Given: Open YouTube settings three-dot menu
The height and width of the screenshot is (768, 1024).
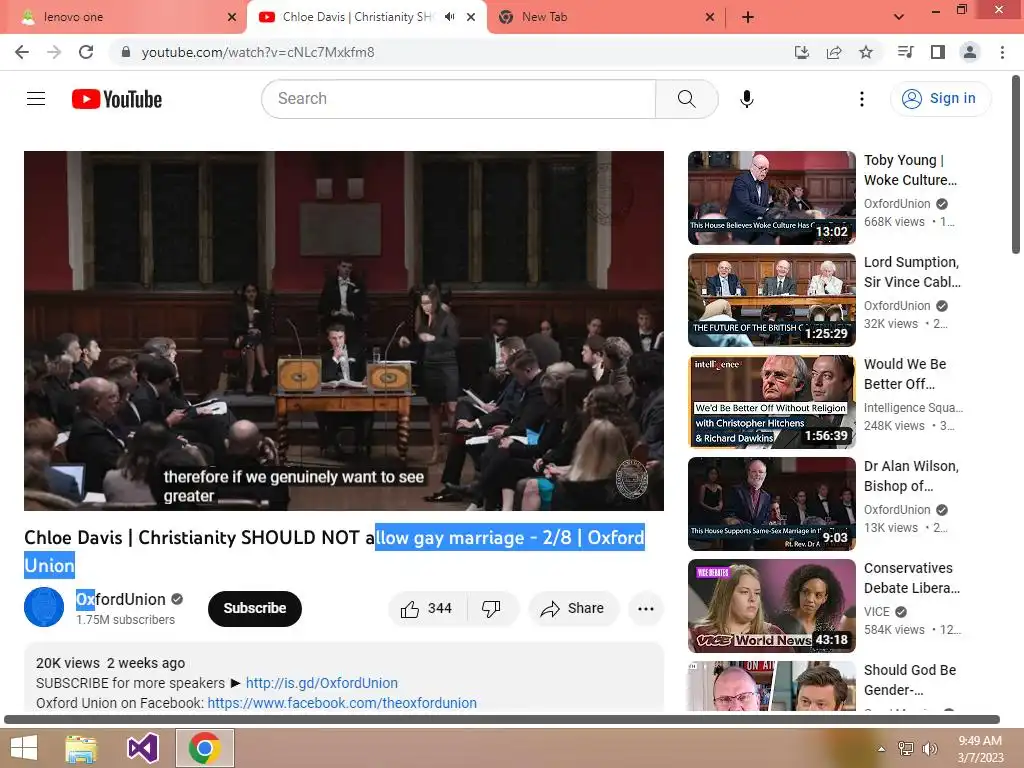Looking at the screenshot, I should (x=861, y=99).
